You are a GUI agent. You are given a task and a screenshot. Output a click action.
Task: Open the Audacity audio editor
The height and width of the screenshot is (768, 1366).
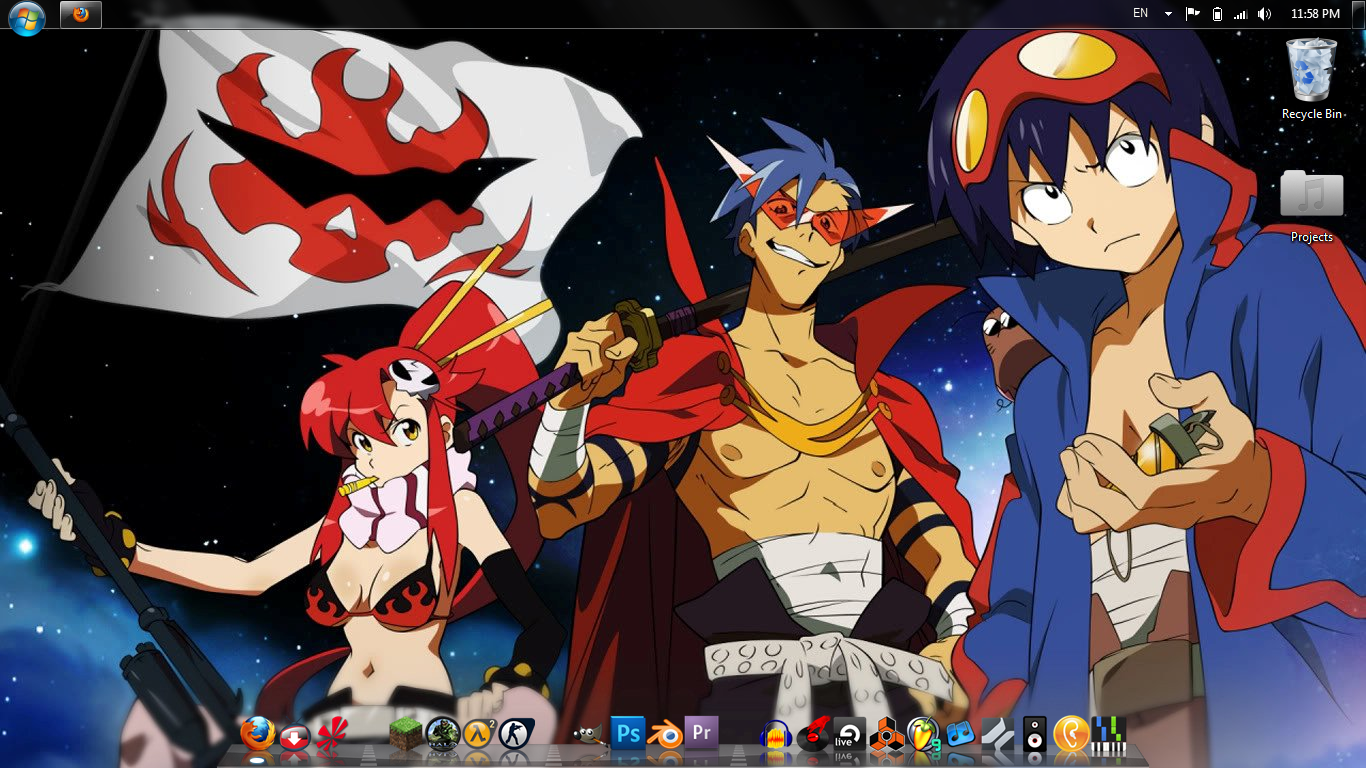click(x=774, y=736)
